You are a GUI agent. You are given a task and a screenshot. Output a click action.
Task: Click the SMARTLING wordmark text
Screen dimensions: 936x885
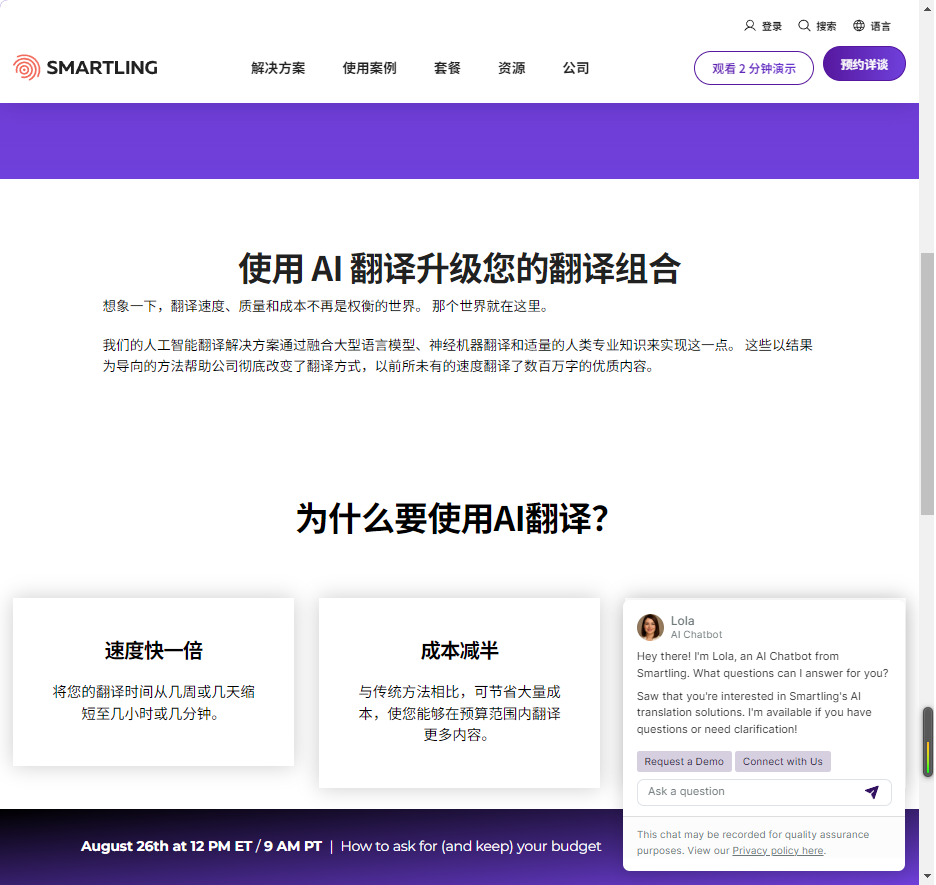click(x=102, y=67)
